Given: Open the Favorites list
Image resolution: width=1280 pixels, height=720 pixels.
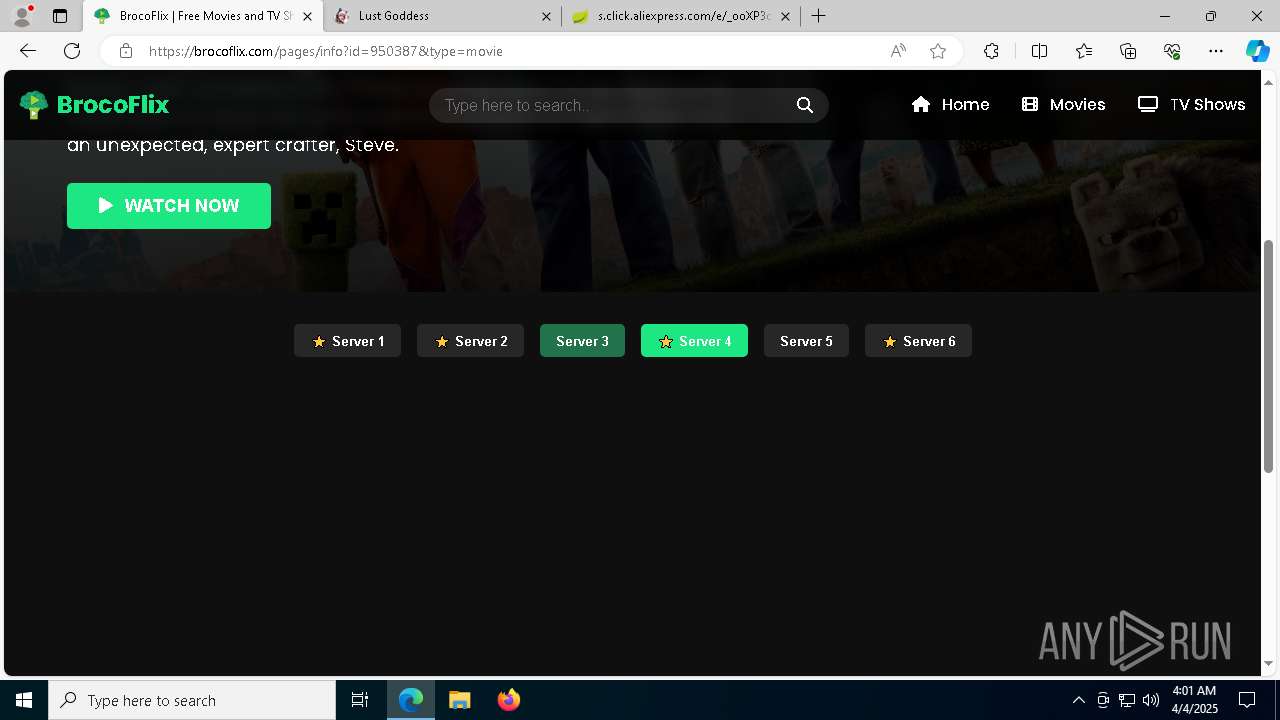Looking at the screenshot, I should tap(1084, 51).
